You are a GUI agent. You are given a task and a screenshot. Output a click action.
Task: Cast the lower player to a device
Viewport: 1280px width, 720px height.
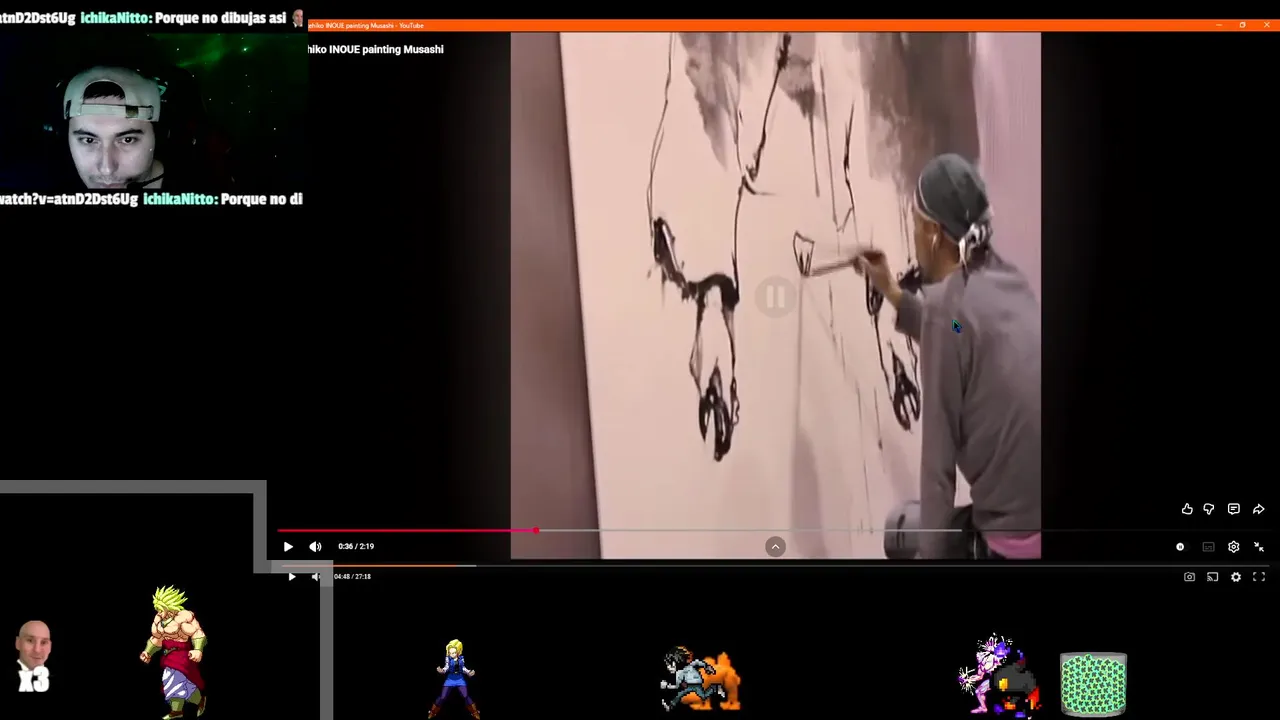click(x=1212, y=577)
